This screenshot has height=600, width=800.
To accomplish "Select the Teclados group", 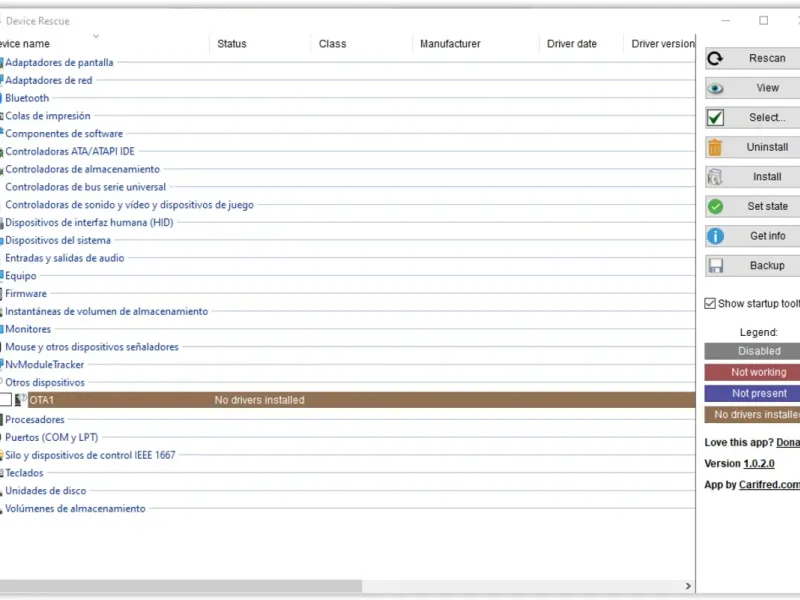I will (24, 473).
